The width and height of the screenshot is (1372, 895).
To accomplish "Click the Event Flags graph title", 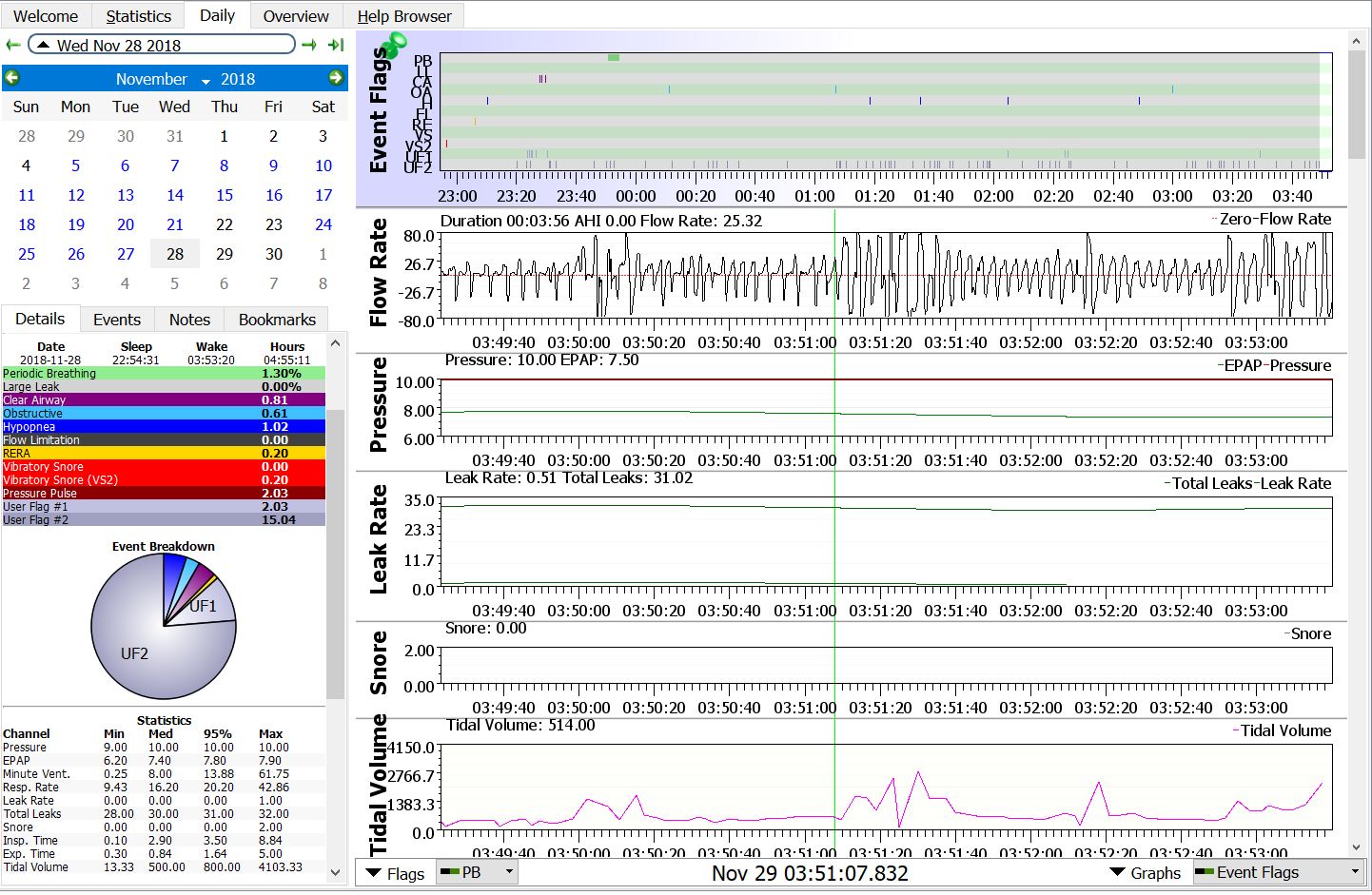I will [379, 112].
